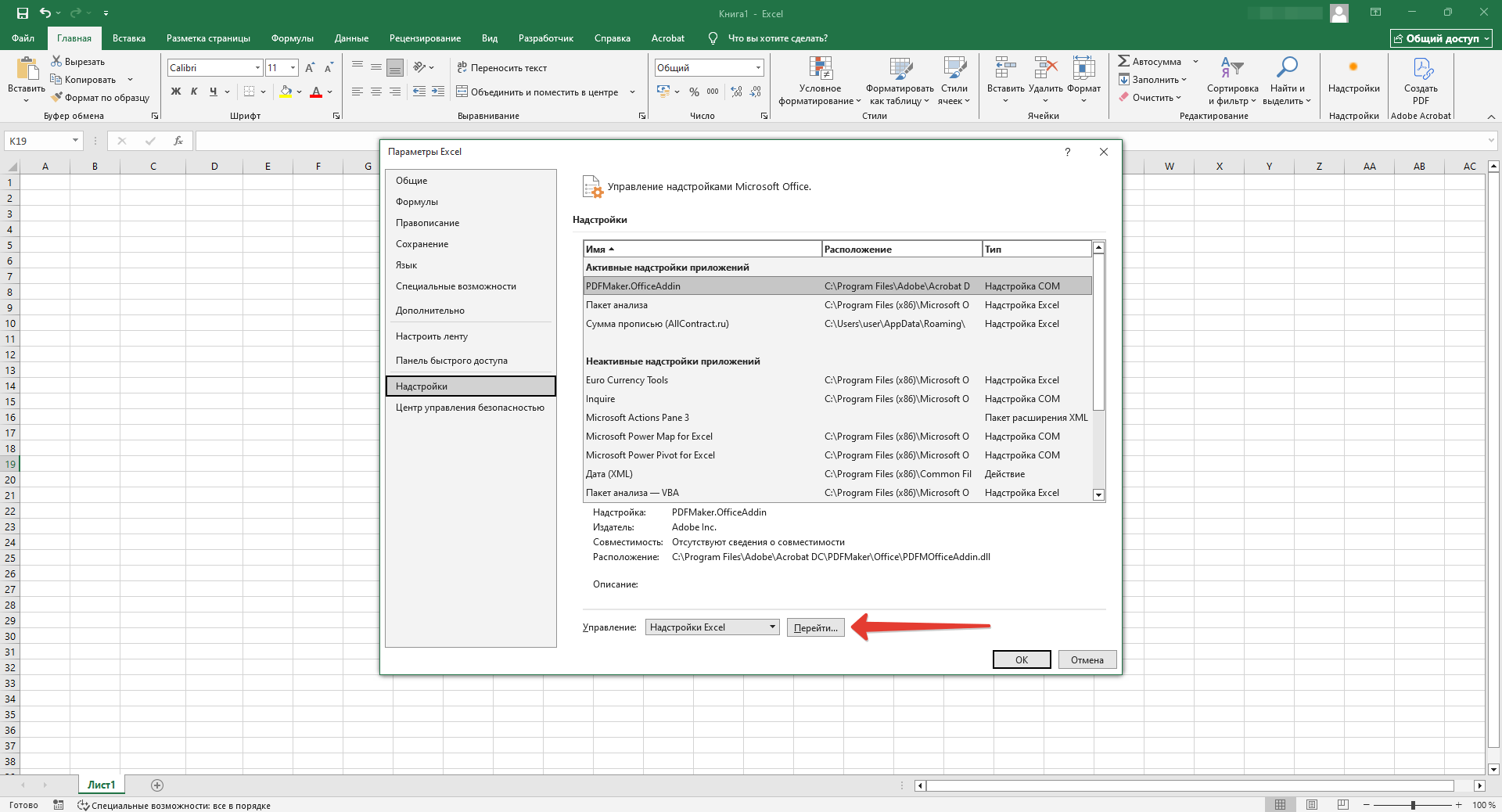Open the Name Box K19 dropdown arrow

coord(75,141)
